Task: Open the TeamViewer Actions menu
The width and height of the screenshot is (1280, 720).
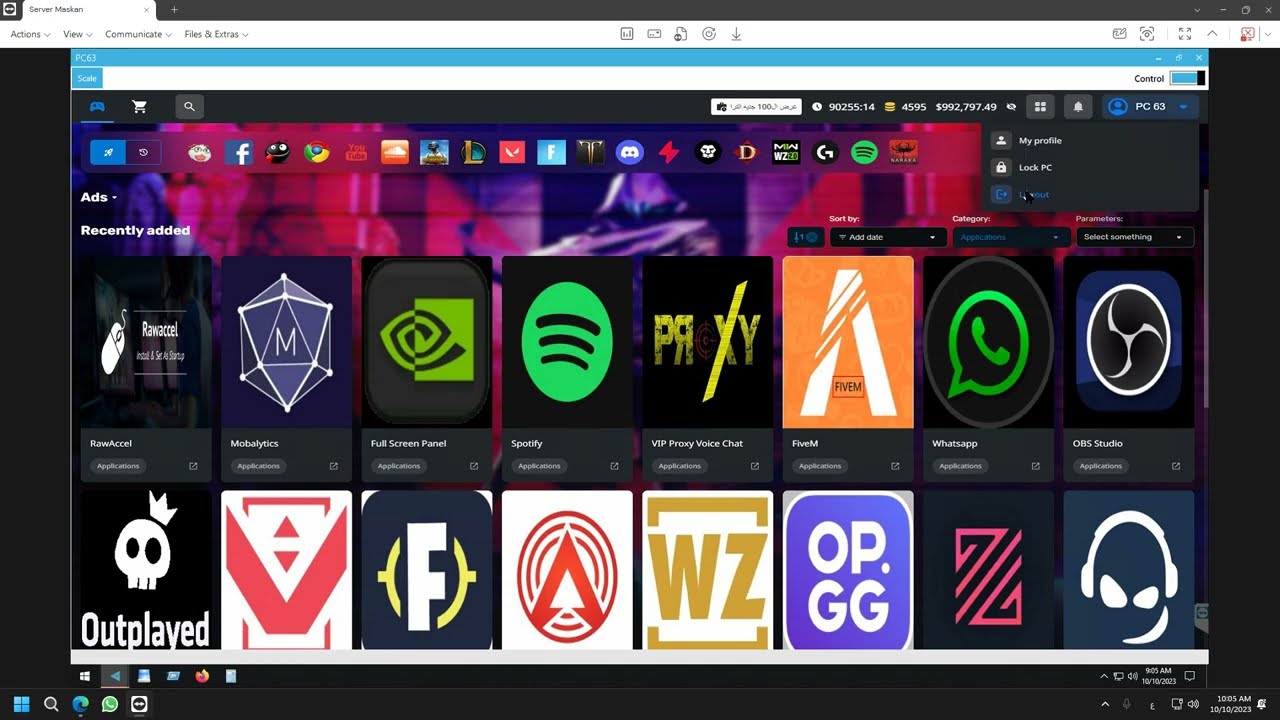Action: click(30, 34)
